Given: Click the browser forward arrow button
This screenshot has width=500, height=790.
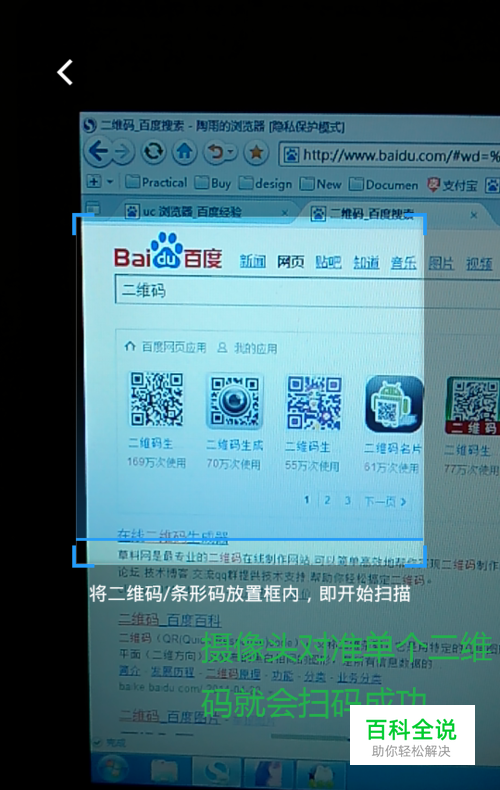Looking at the screenshot, I should 122,151.
